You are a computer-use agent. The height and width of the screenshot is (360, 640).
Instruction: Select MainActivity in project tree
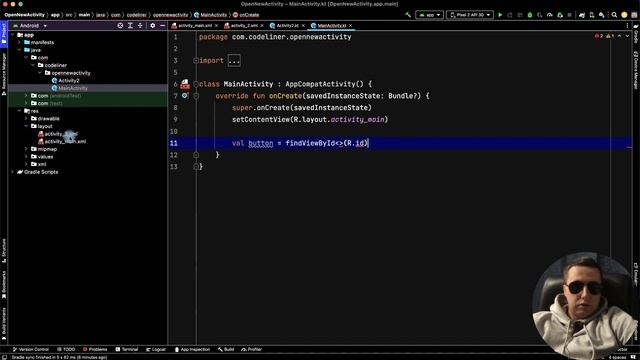click(69, 88)
